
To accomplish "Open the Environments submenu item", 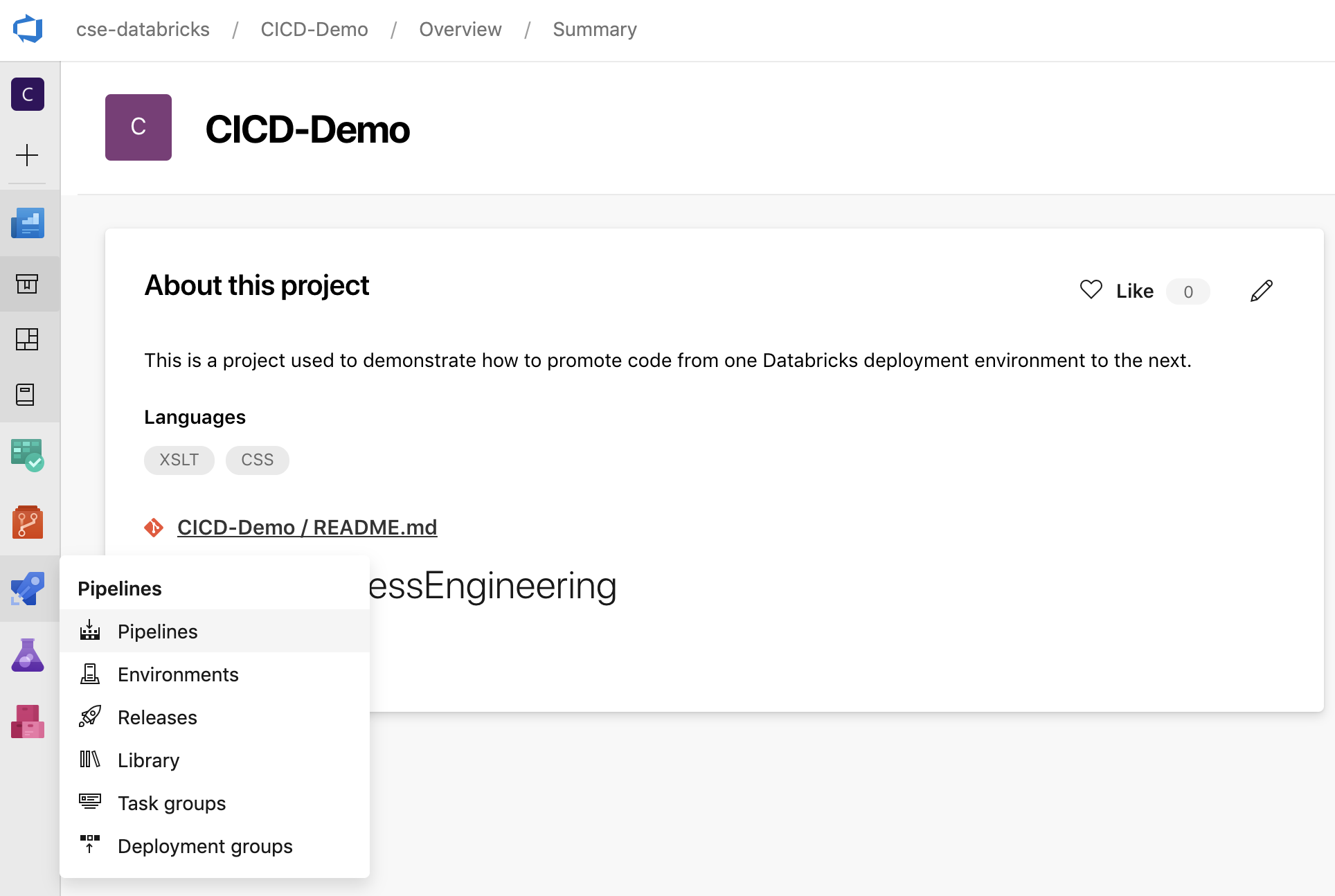I will pos(178,674).
